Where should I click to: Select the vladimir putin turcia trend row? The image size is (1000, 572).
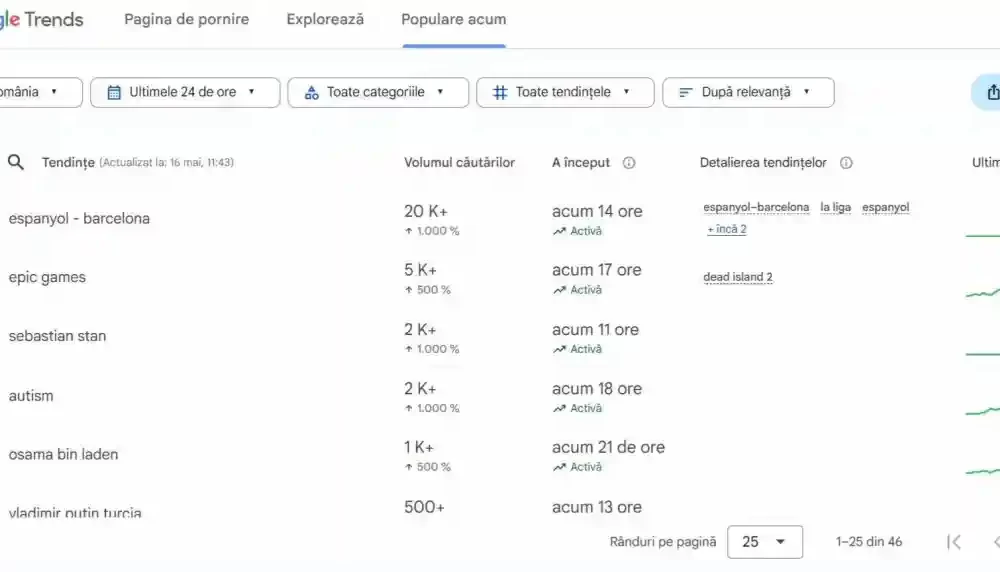tap(500, 504)
